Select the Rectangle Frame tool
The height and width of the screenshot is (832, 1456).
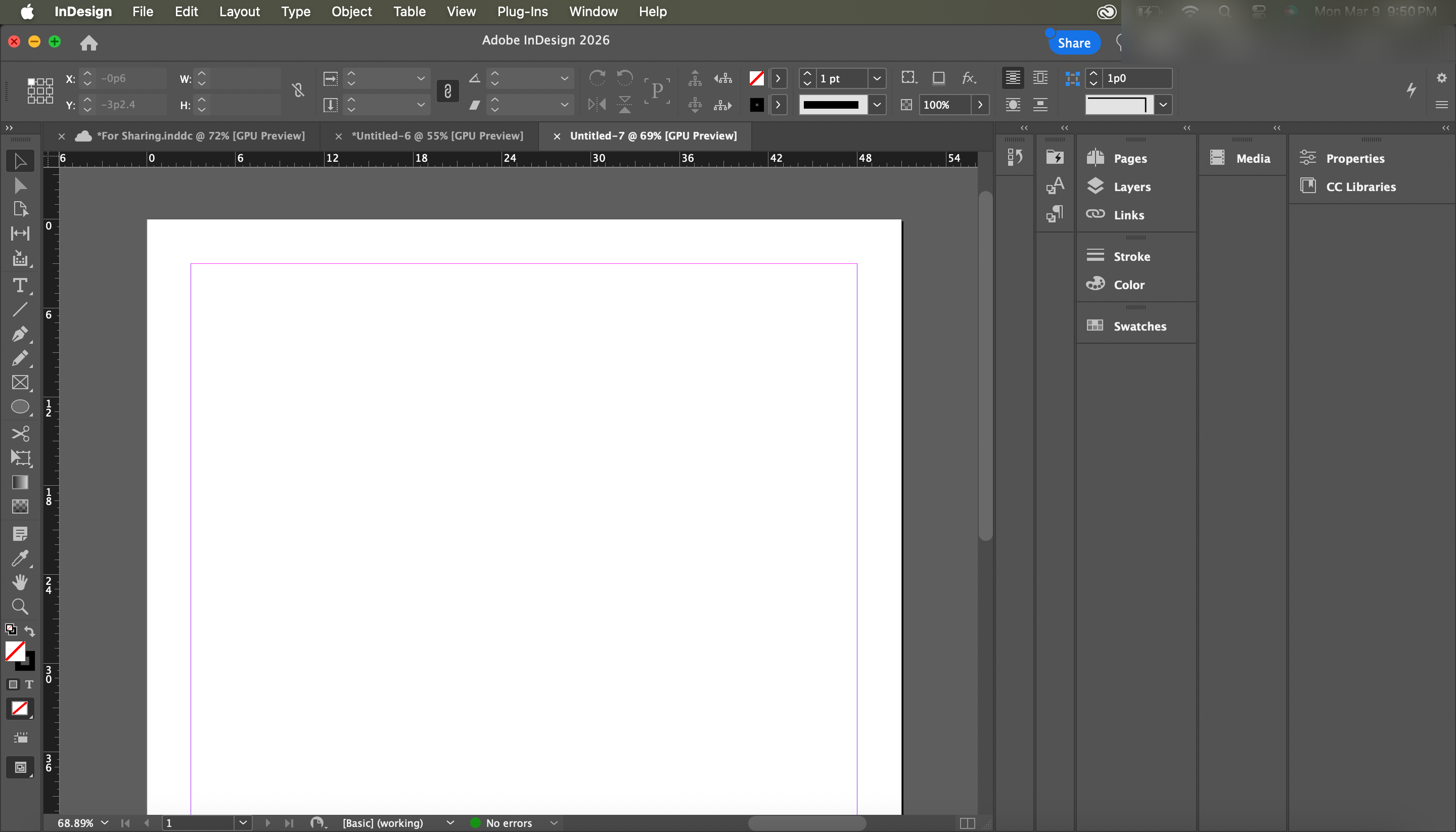20,382
